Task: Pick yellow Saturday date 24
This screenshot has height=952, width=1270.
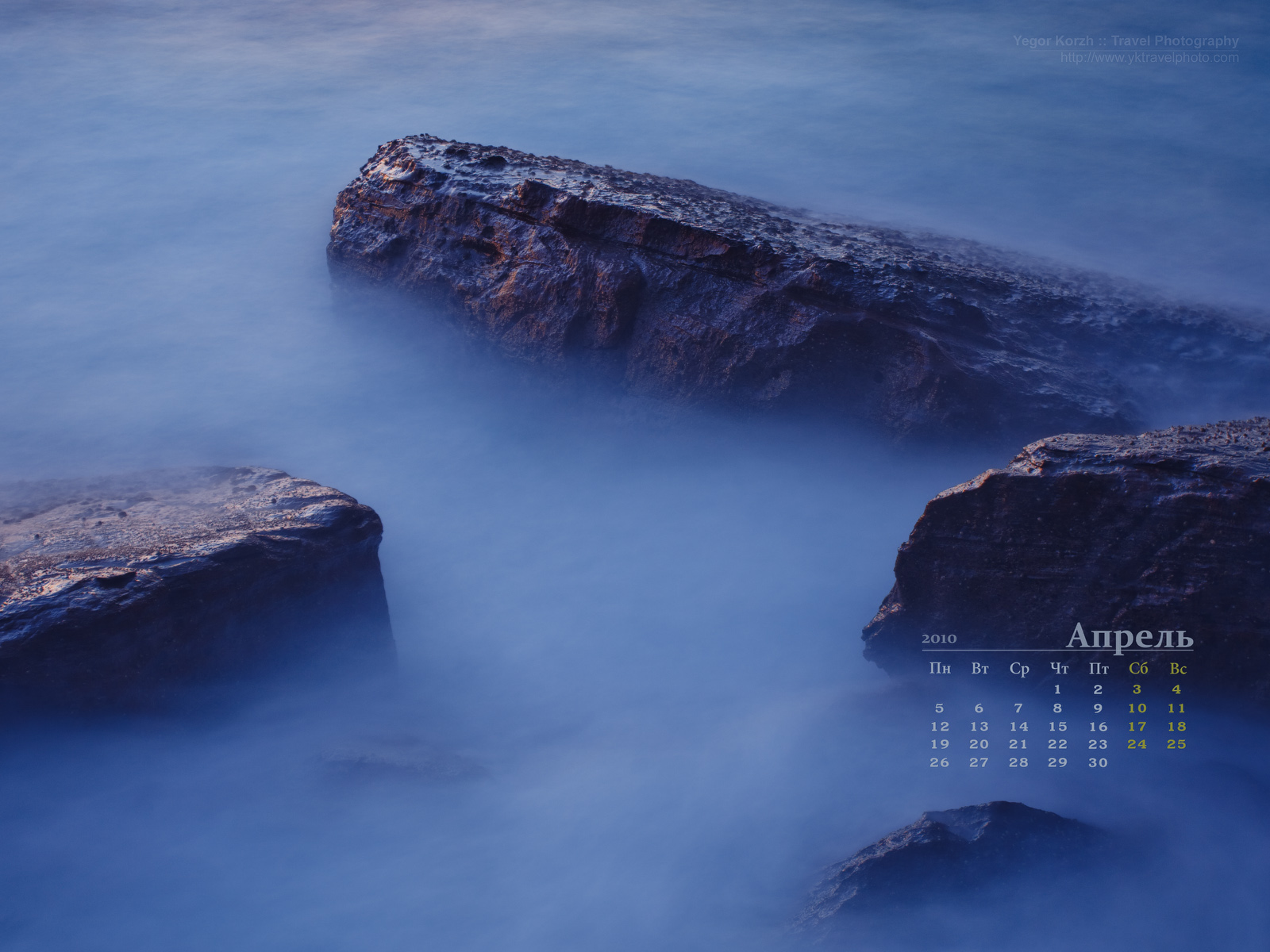Action: click(x=1137, y=744)
